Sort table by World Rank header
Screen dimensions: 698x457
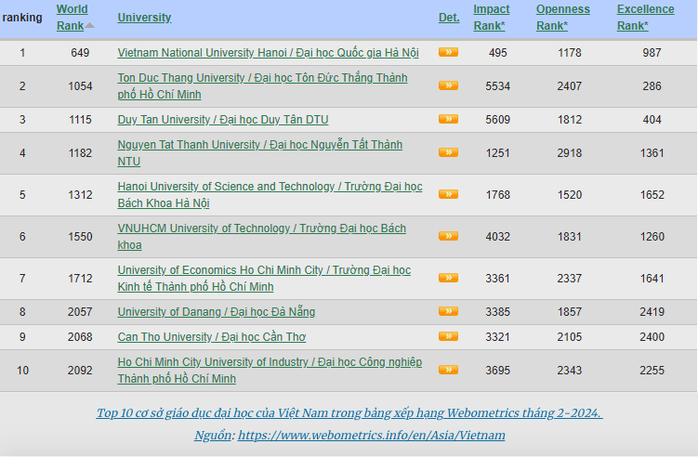click(x=72, y=17)
